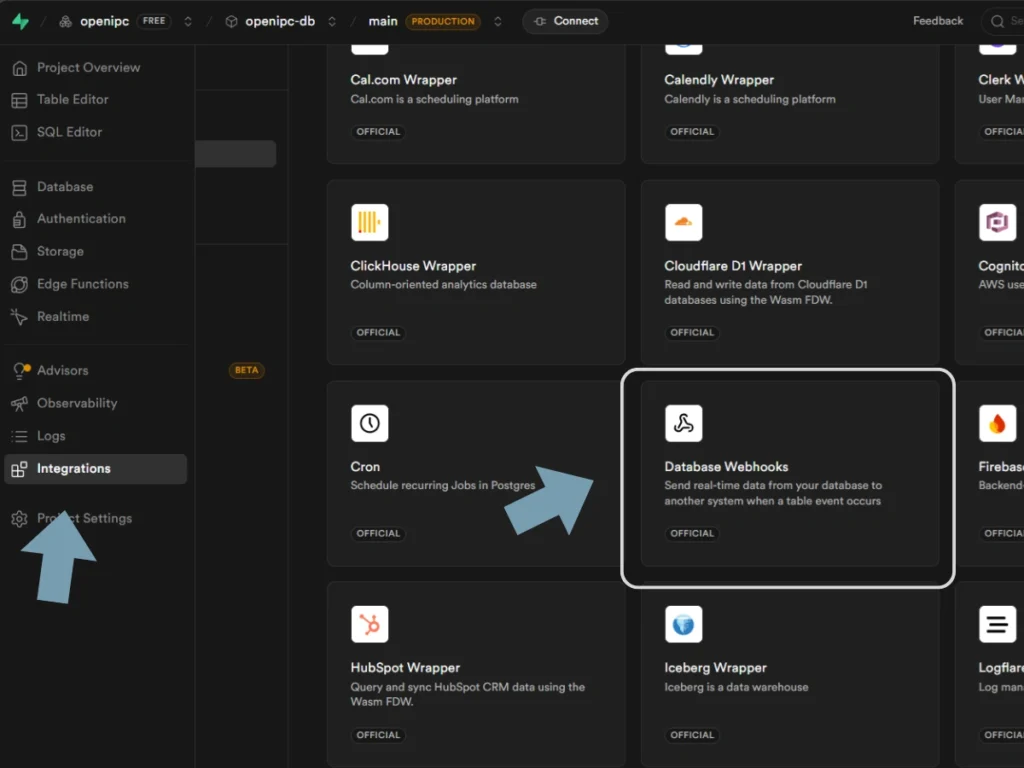Click the ClickHouse Wrapper logo icon
This screenshot has height=768, width=1024.
pos(370,223)
